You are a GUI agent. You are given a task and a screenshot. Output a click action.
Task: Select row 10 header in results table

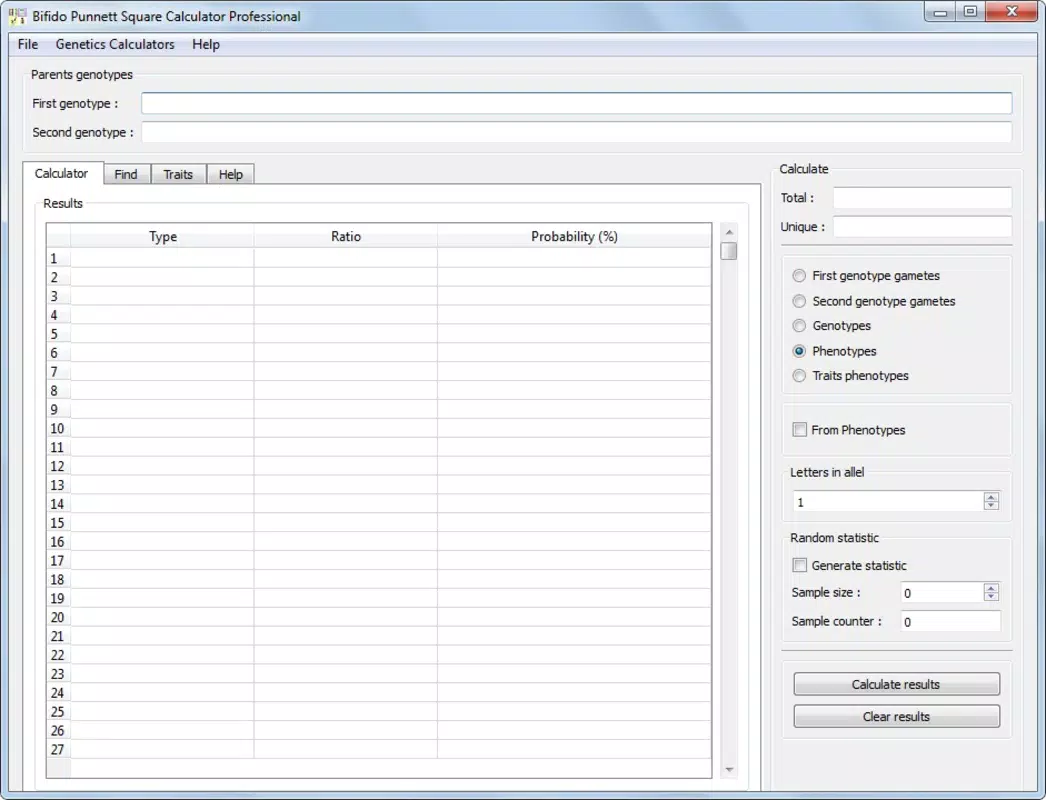58,428
